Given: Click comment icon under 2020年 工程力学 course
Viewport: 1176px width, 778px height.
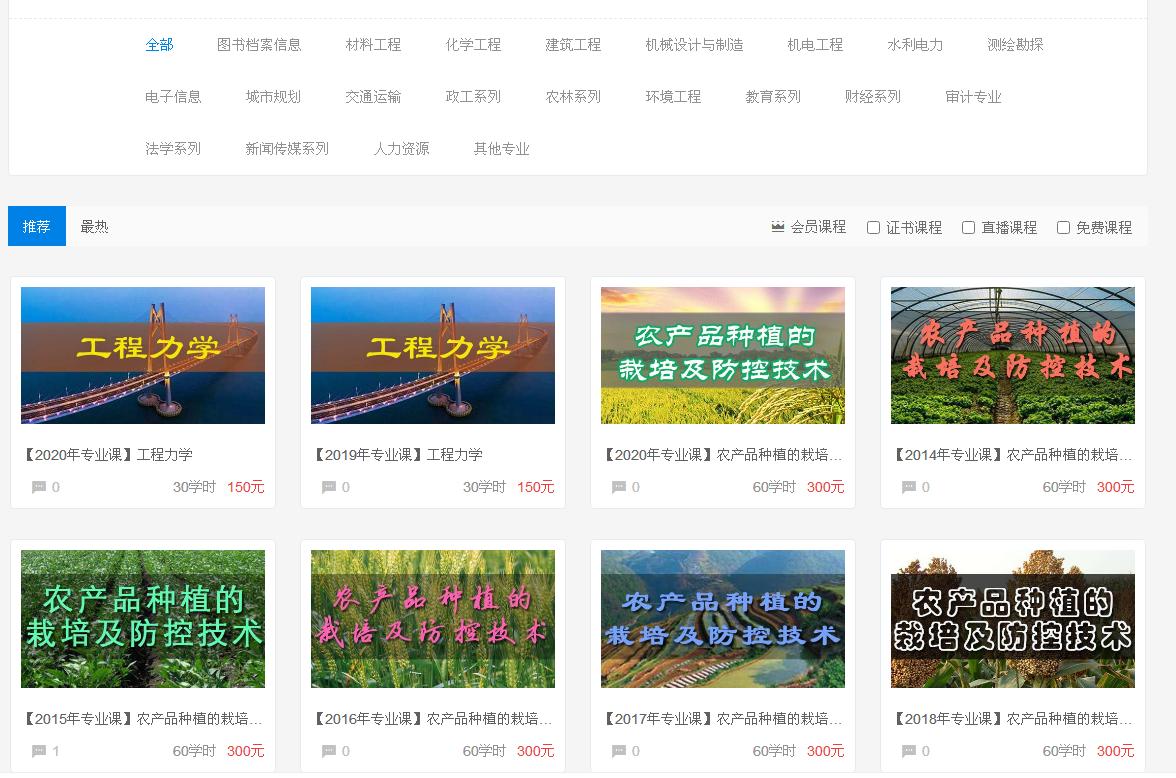Looking at the screenshot, I should coord(39,487).
